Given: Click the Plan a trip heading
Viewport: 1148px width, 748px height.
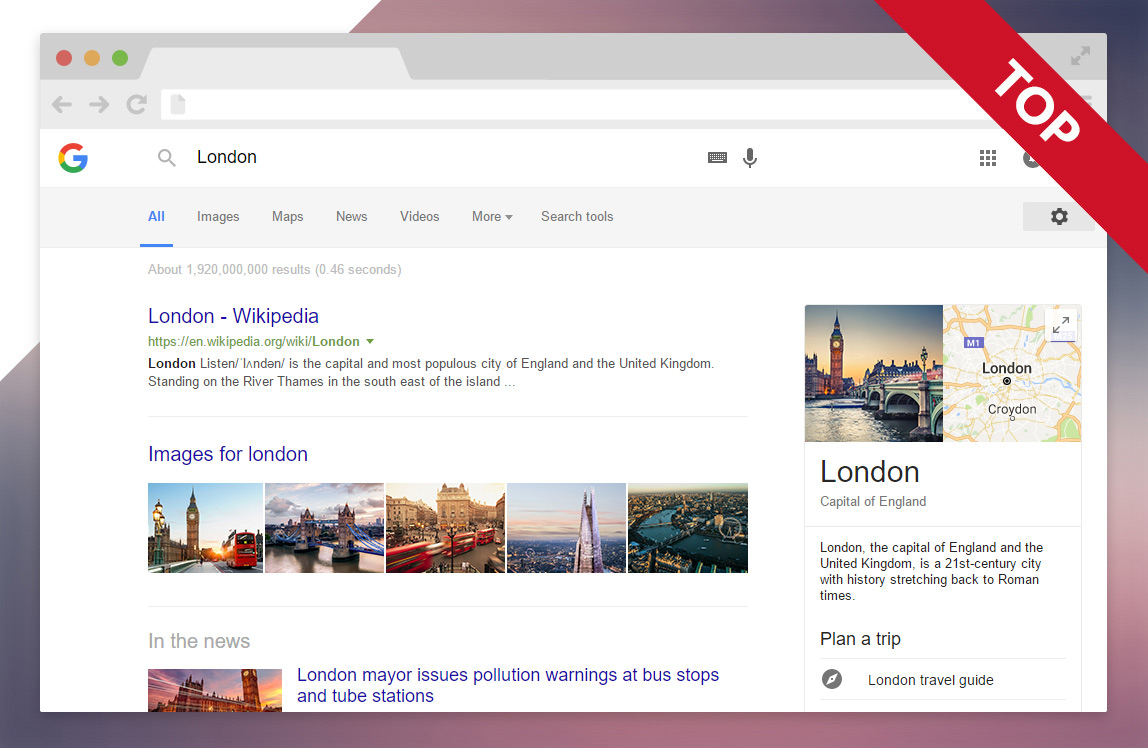Looking at the screenshot, I should point(860,639).
